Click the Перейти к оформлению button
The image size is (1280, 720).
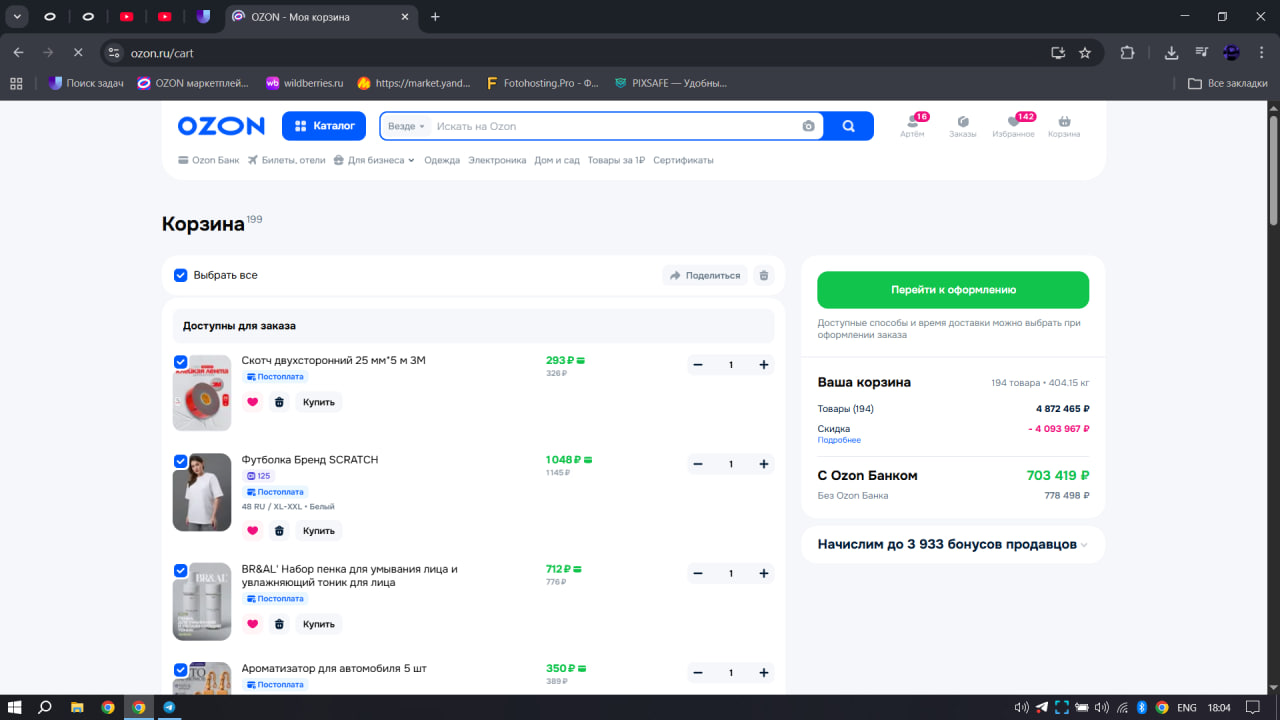tap(953, 290)
